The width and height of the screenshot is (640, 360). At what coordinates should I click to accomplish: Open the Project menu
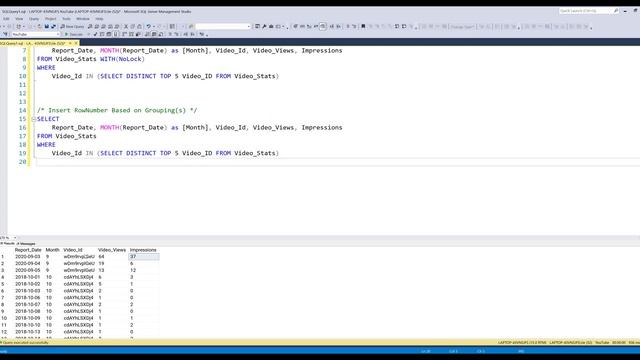pos(51,19)
